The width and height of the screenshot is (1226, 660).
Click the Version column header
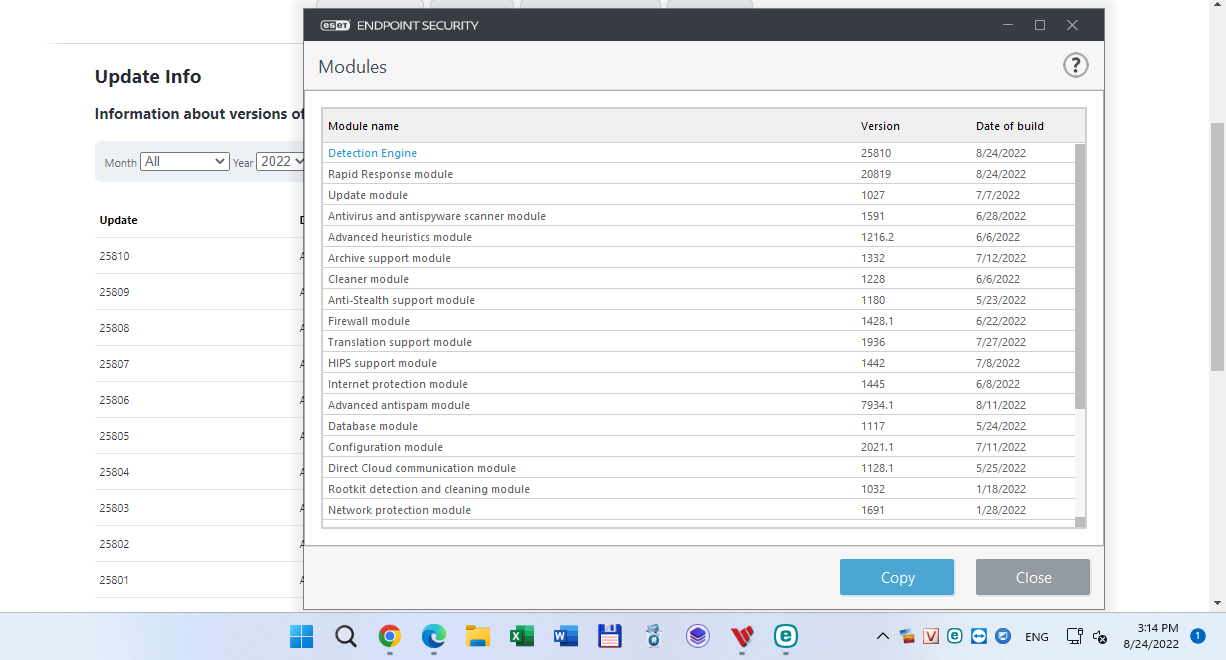click(880, 126)
